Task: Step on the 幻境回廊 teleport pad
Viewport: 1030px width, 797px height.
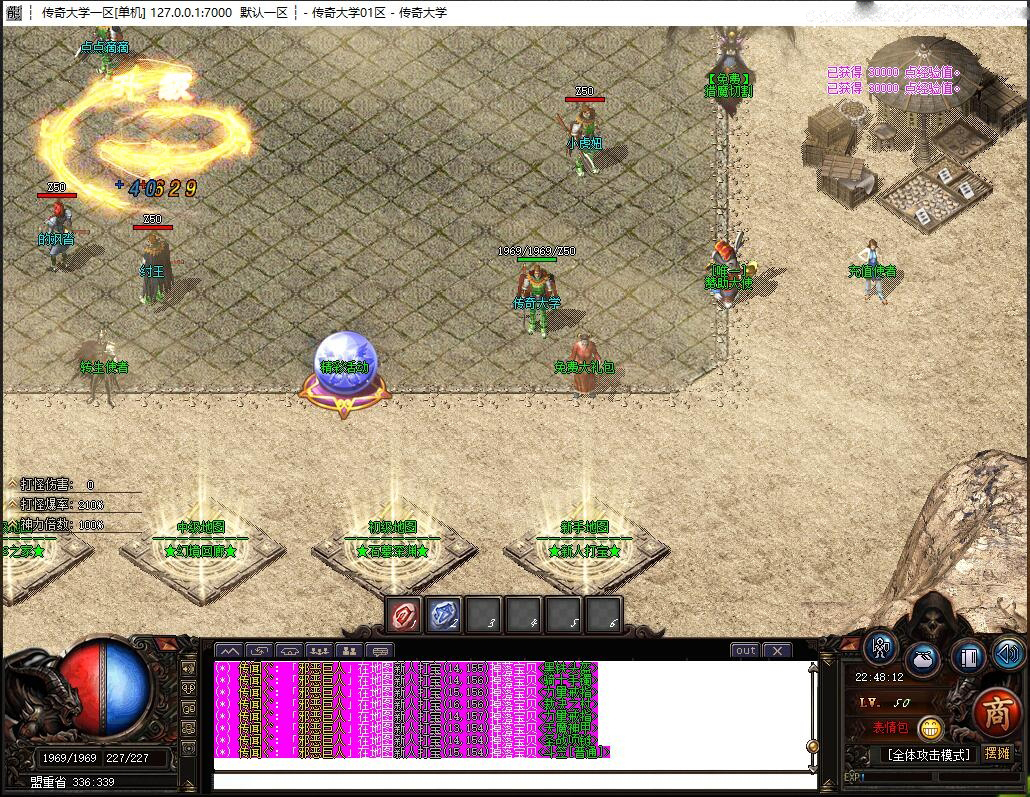Action: coord(201,552)
